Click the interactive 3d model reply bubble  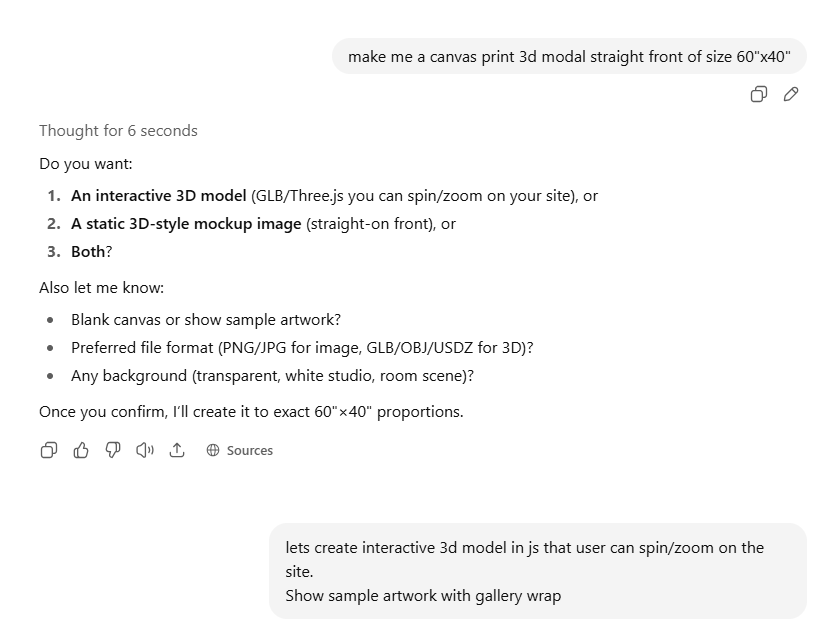[x=537, y=571]
